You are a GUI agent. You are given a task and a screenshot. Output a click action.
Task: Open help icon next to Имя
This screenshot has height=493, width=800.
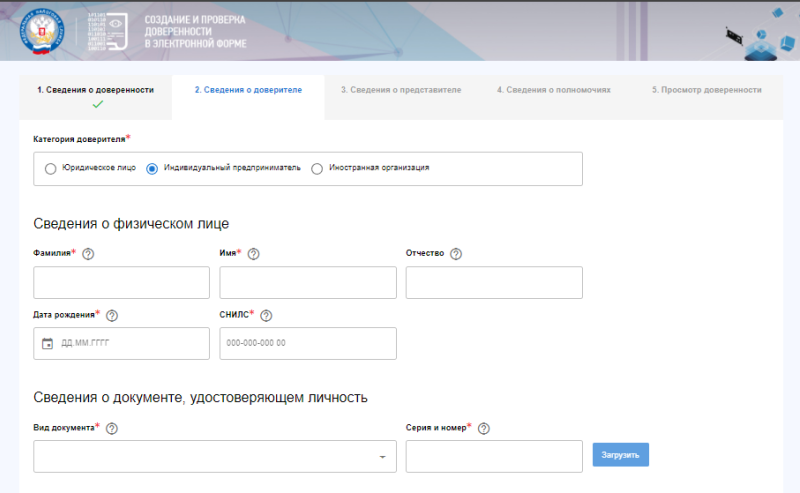click(x=254, y=254)
